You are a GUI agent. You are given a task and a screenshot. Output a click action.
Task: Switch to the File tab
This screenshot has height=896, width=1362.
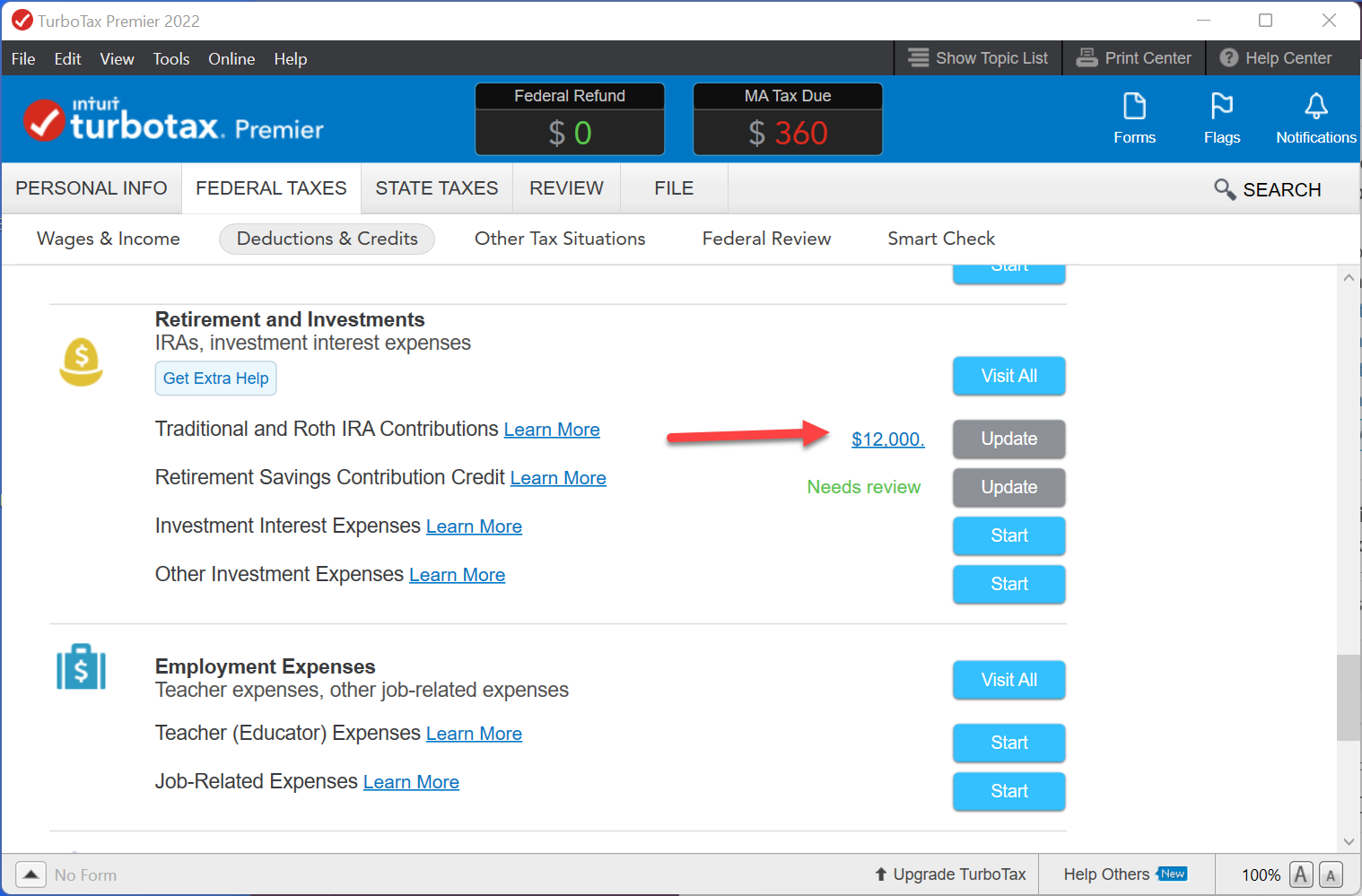(x=674, y=188)
